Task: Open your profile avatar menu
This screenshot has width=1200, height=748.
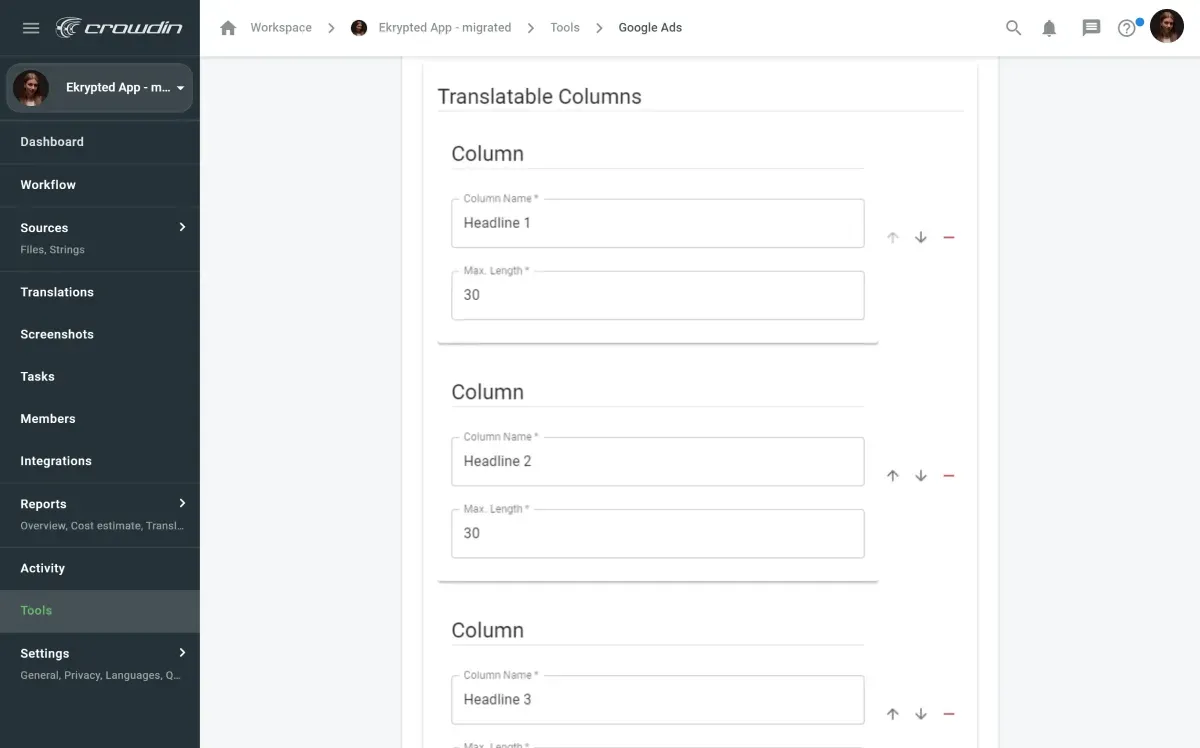Action: [x=1167, y=26]
